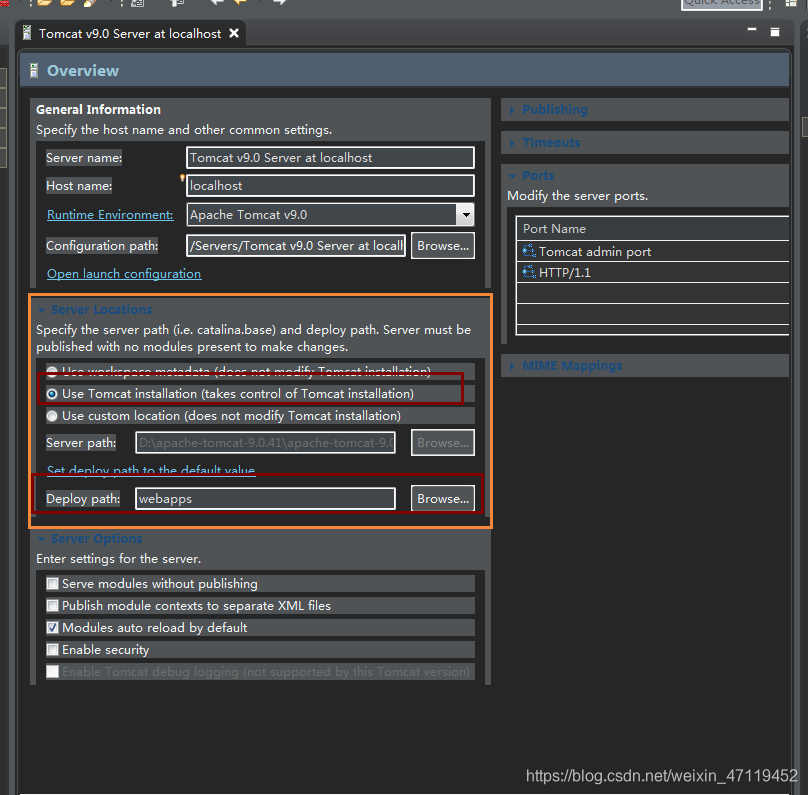This screenshot has height=795, width=808.
Task: Open the Runtime Environment dropdown arrow
Action: click(x=465, y=215)
